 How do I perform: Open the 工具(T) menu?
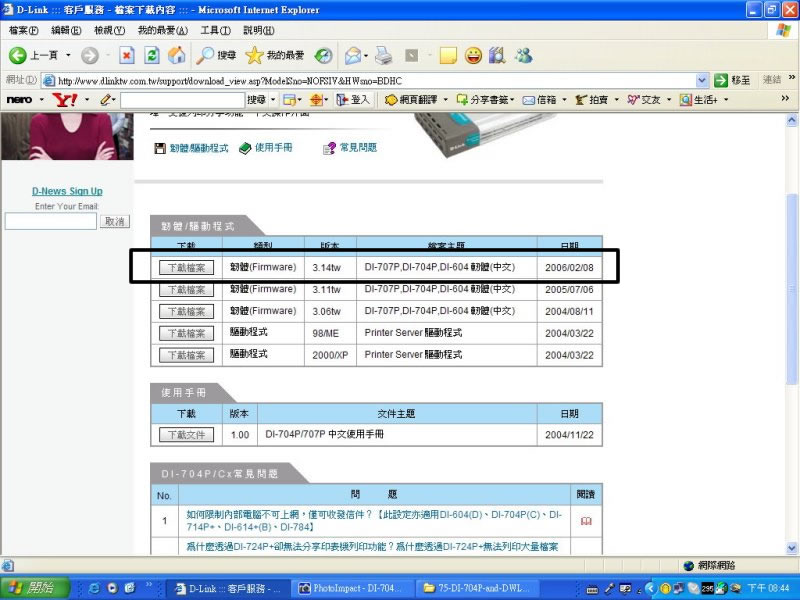(215, 31)
